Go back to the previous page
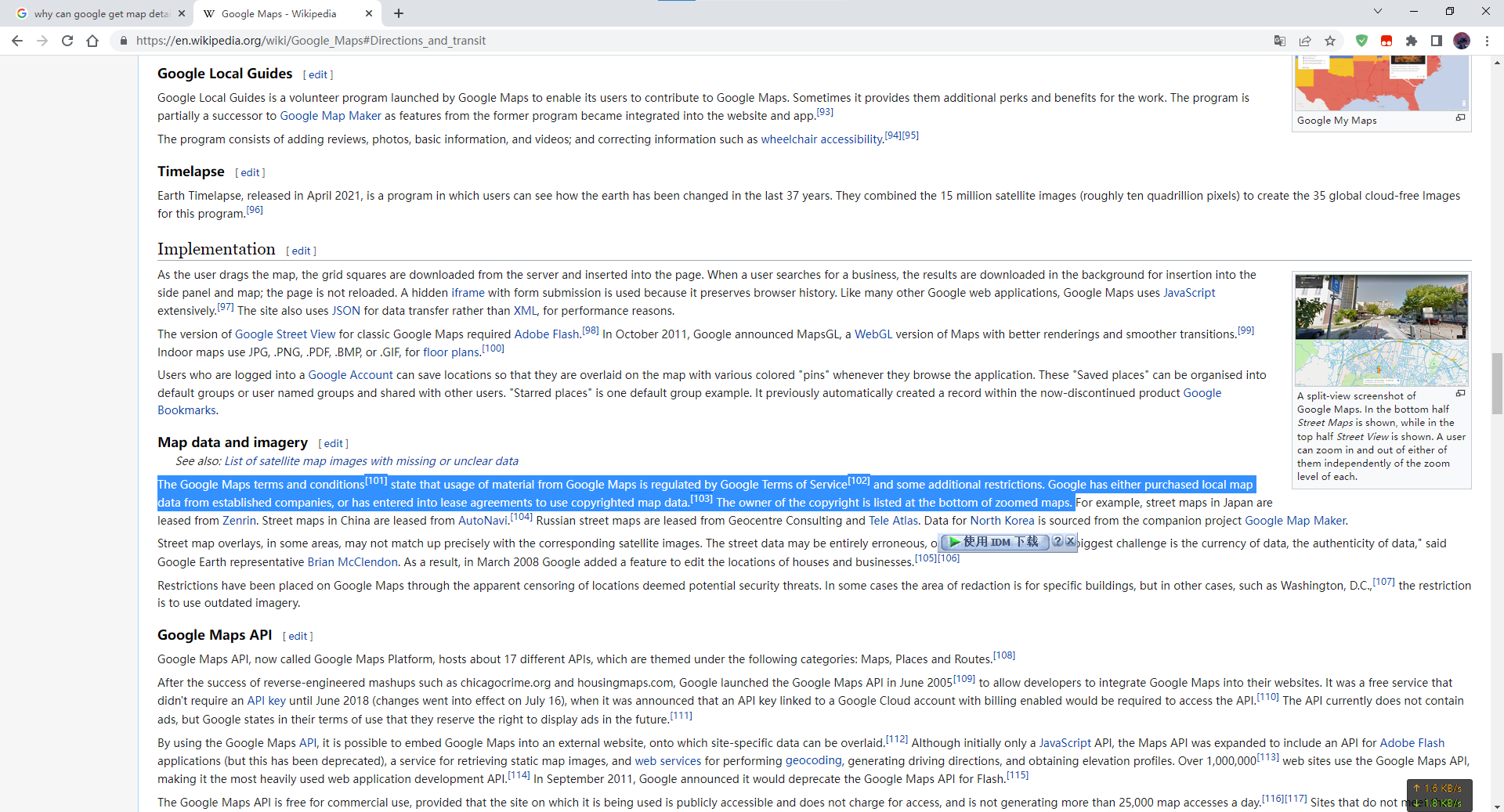Screen dimensions: 1504x812 [17, 41]
